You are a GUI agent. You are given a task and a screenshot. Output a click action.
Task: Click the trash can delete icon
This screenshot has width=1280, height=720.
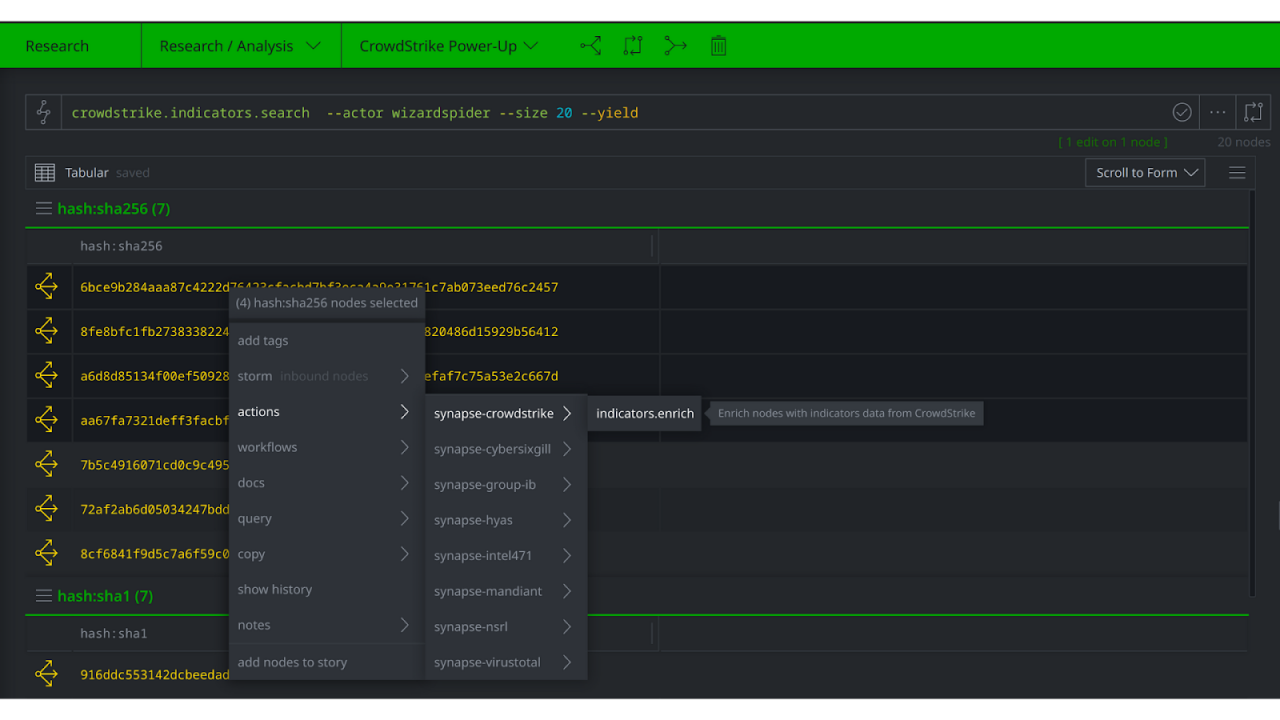[x=718, y=46]
